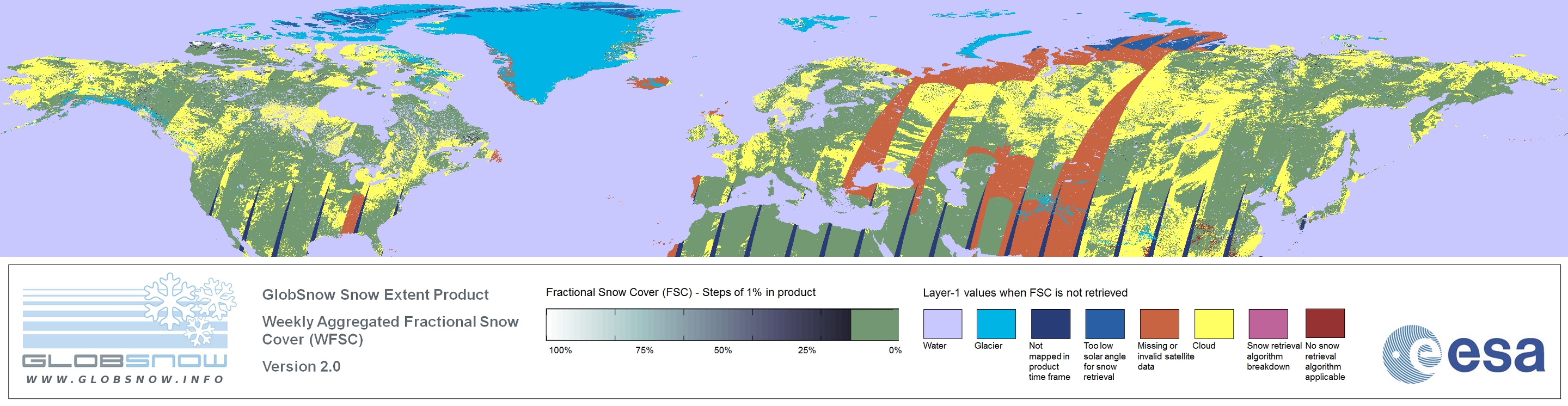
Task: Click Weekly Aggregated Fractional Snow Cover text
Action: point(390,330)
